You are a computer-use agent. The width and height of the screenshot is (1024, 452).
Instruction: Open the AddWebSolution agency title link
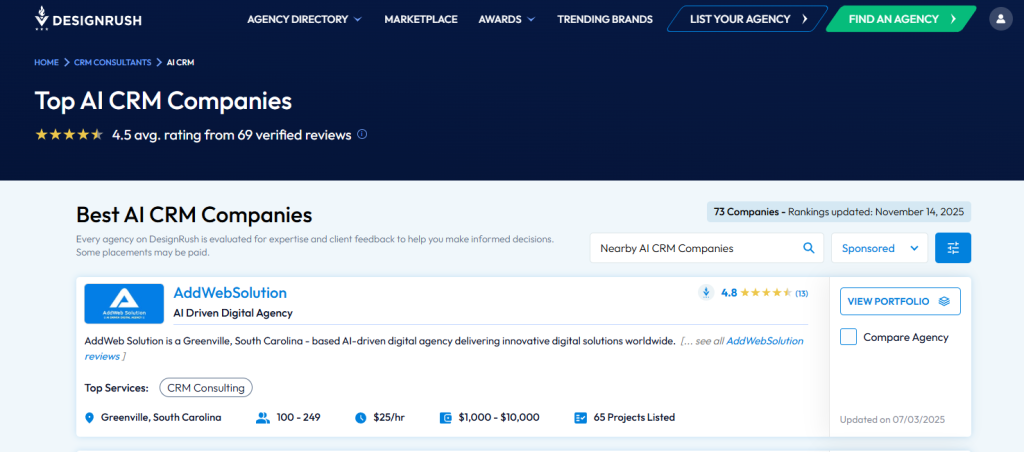tap(230, 293)
